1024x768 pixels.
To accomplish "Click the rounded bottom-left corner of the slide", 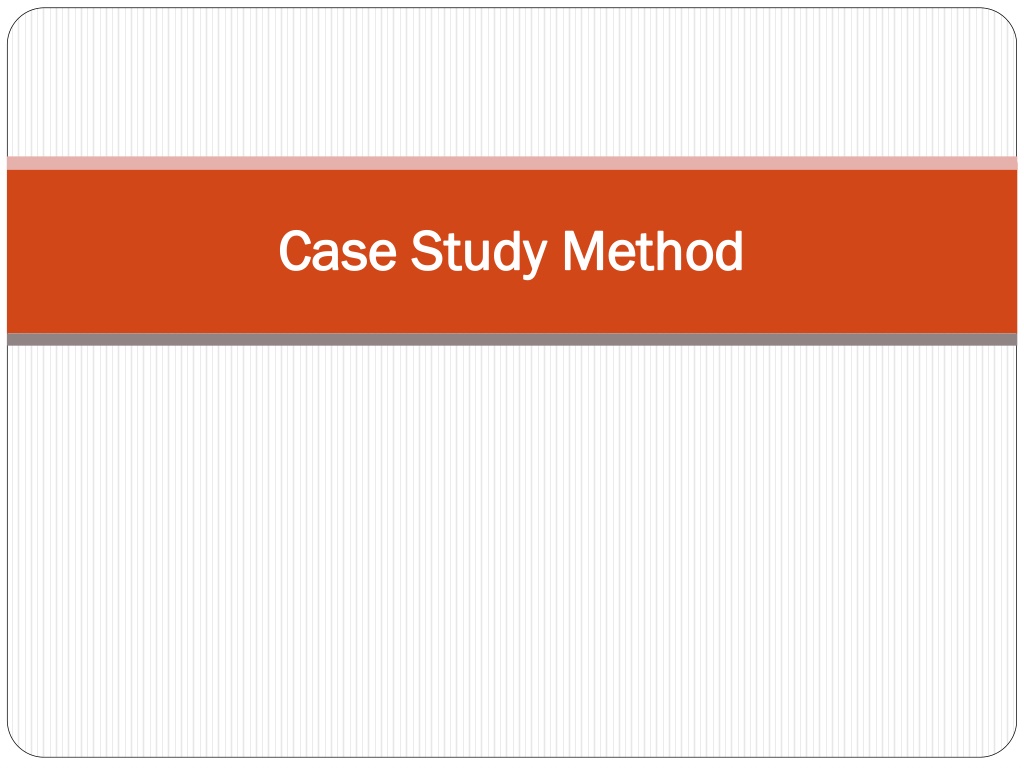I will (18, 746).
